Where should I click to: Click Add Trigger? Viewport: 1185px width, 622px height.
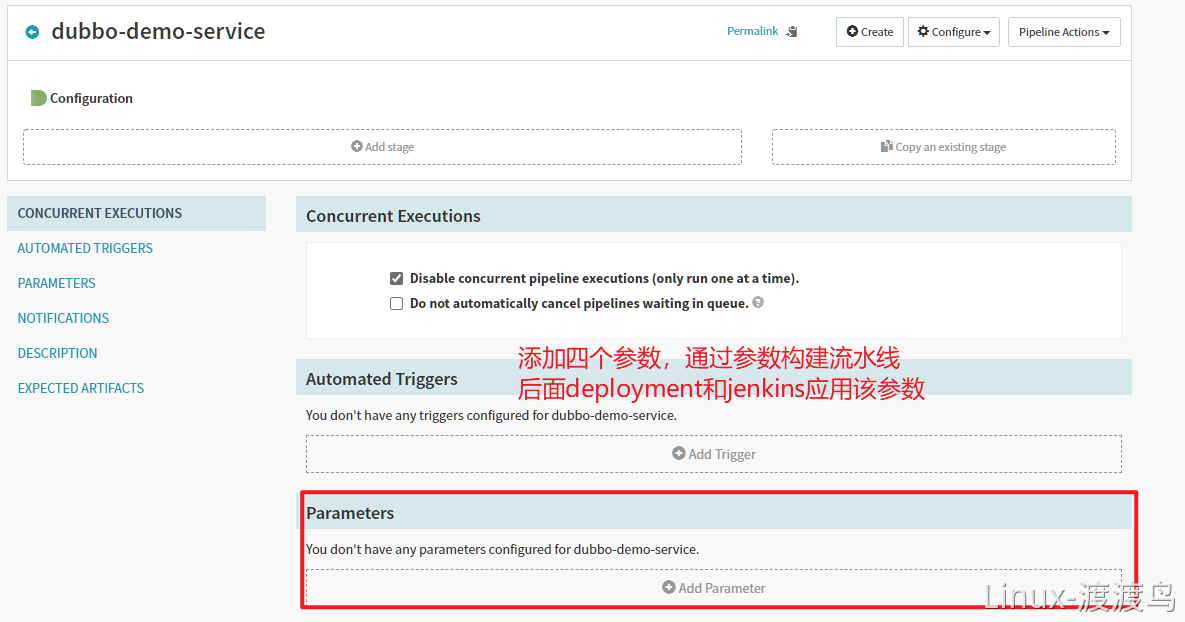[713, 454]
